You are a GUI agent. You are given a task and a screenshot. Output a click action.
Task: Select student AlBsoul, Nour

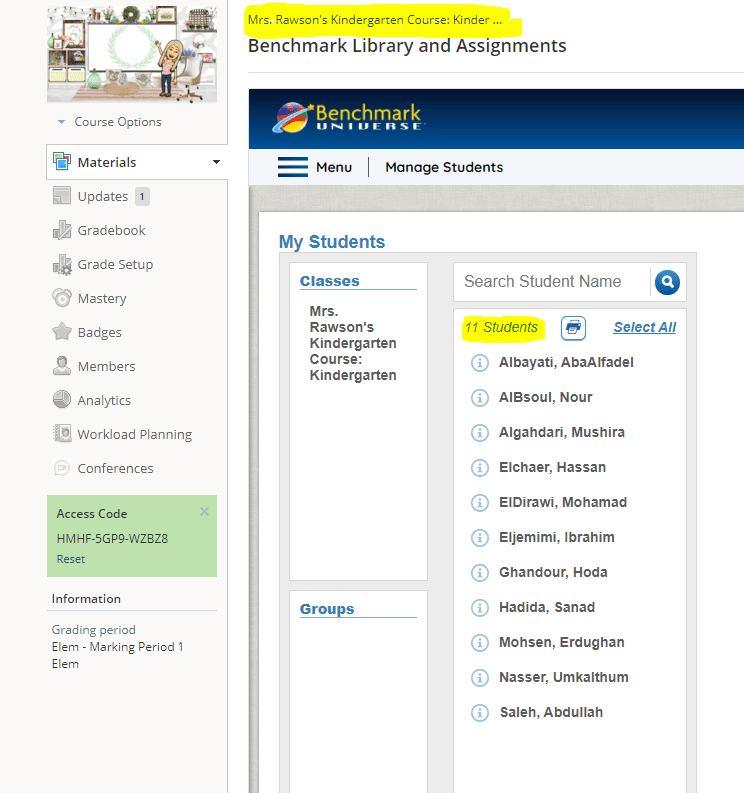pos(545,398)
